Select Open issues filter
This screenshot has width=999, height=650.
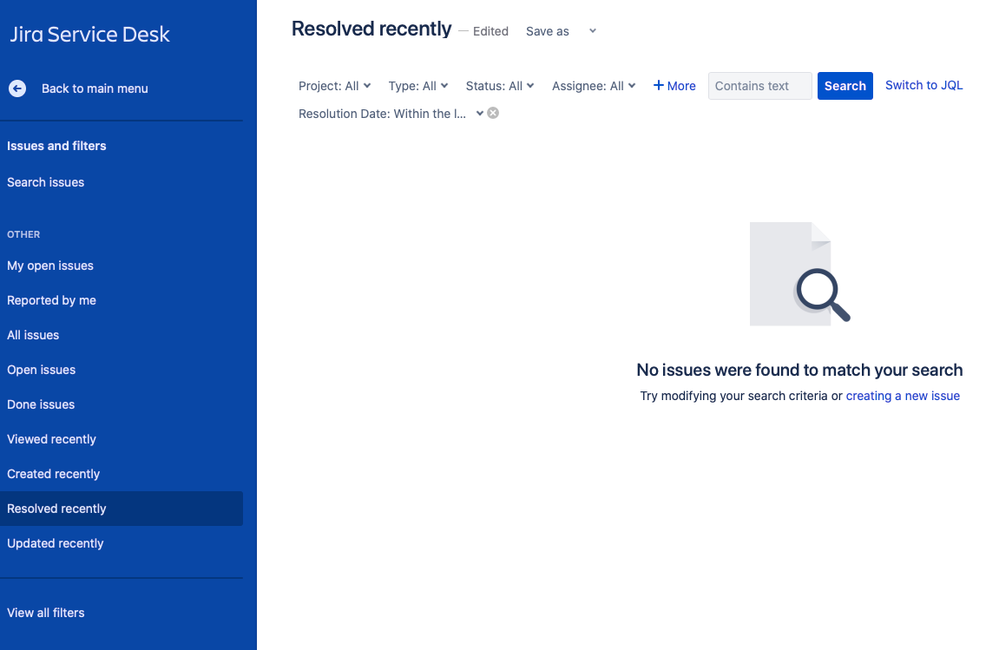pos(41,370)
